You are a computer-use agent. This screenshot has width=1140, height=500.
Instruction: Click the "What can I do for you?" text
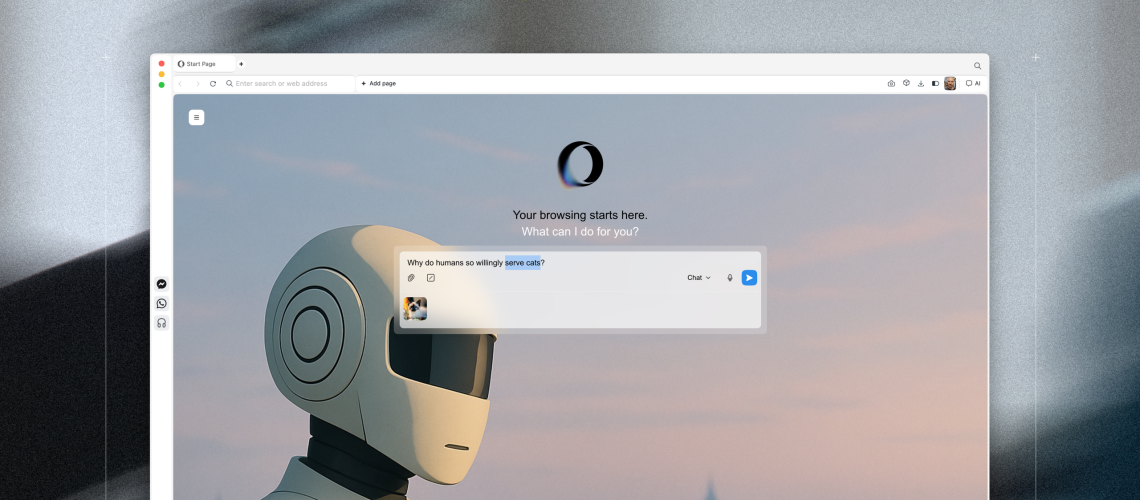click(x=580, y=232)
